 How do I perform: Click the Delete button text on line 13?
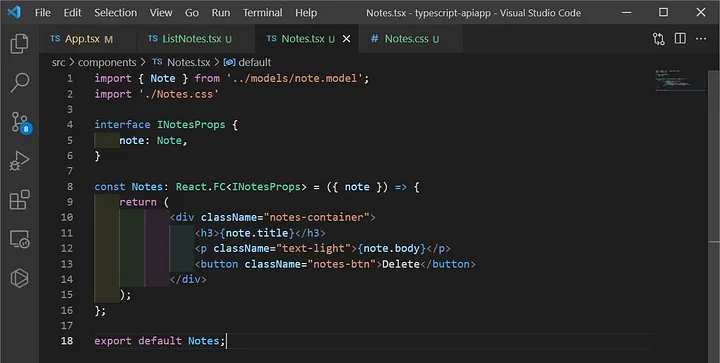click(x=401, y=264)
